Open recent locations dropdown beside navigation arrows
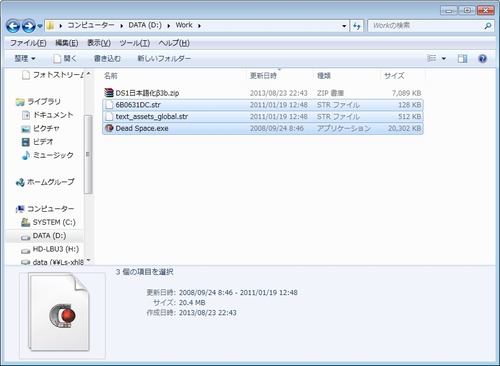The height and width of the screenshot is (366, 500). point(40,26)
